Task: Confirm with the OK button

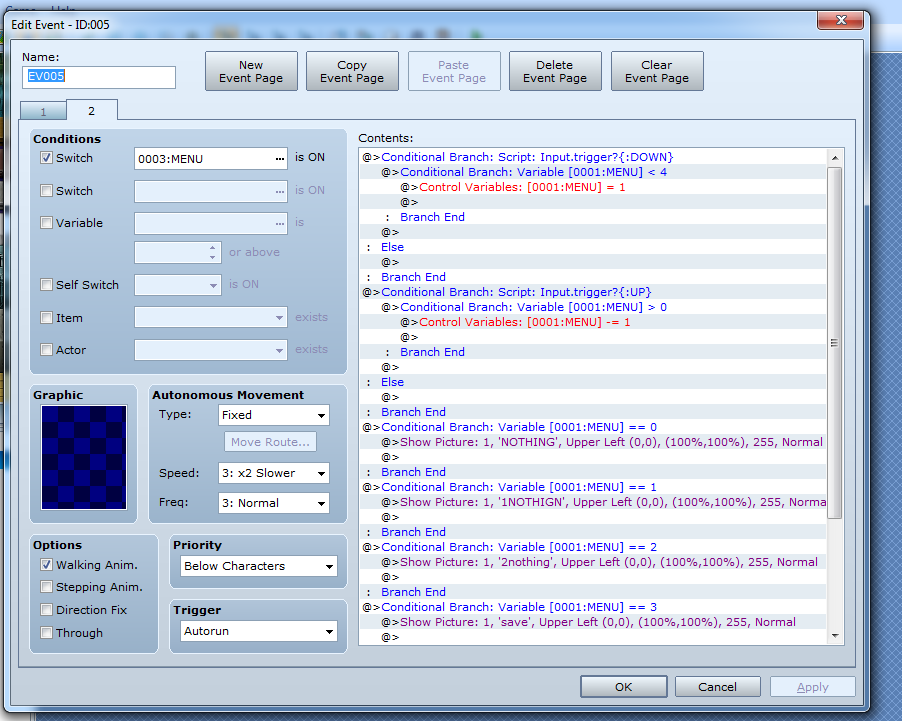Action: pos(624,686)
